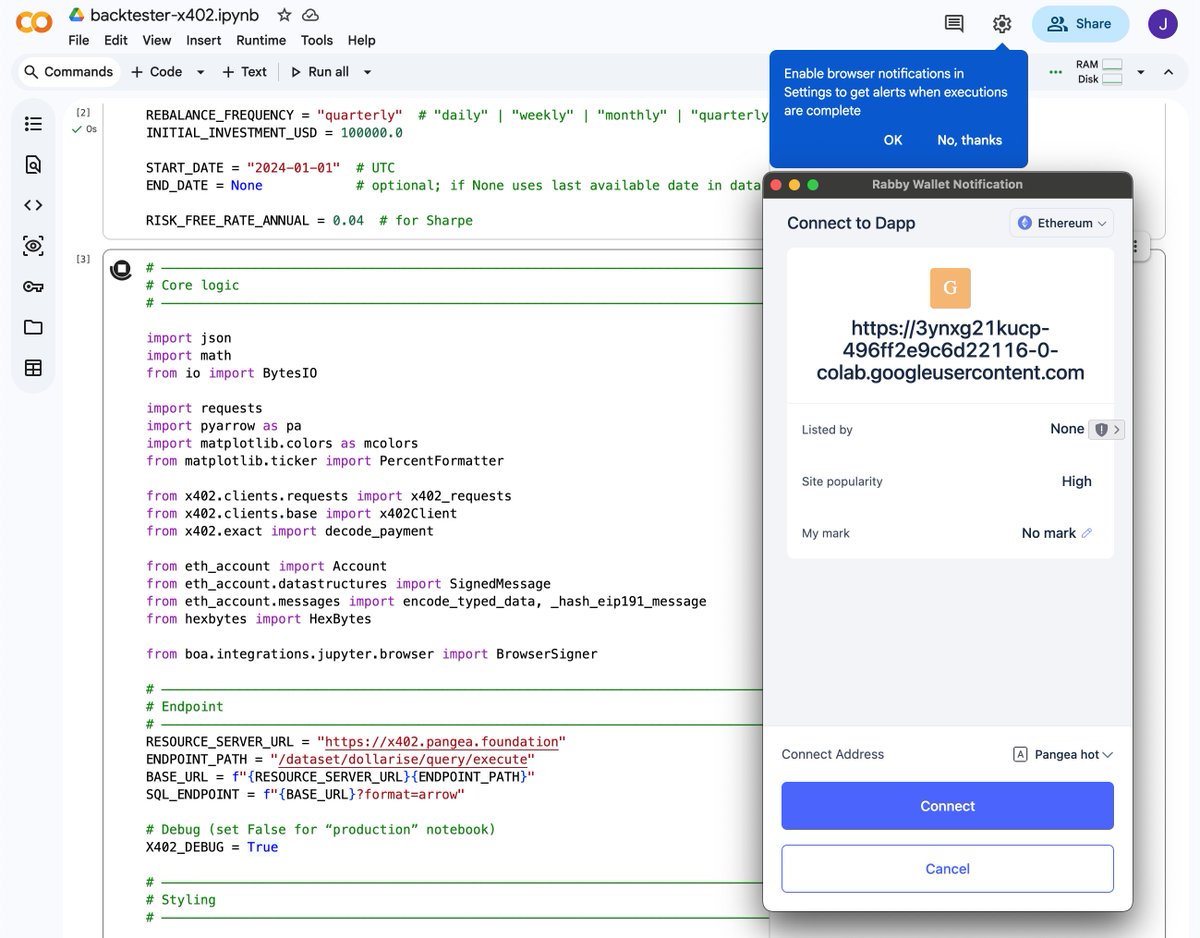Click Run all button
The image size is (1200, 938).
(x=319, y=72)
